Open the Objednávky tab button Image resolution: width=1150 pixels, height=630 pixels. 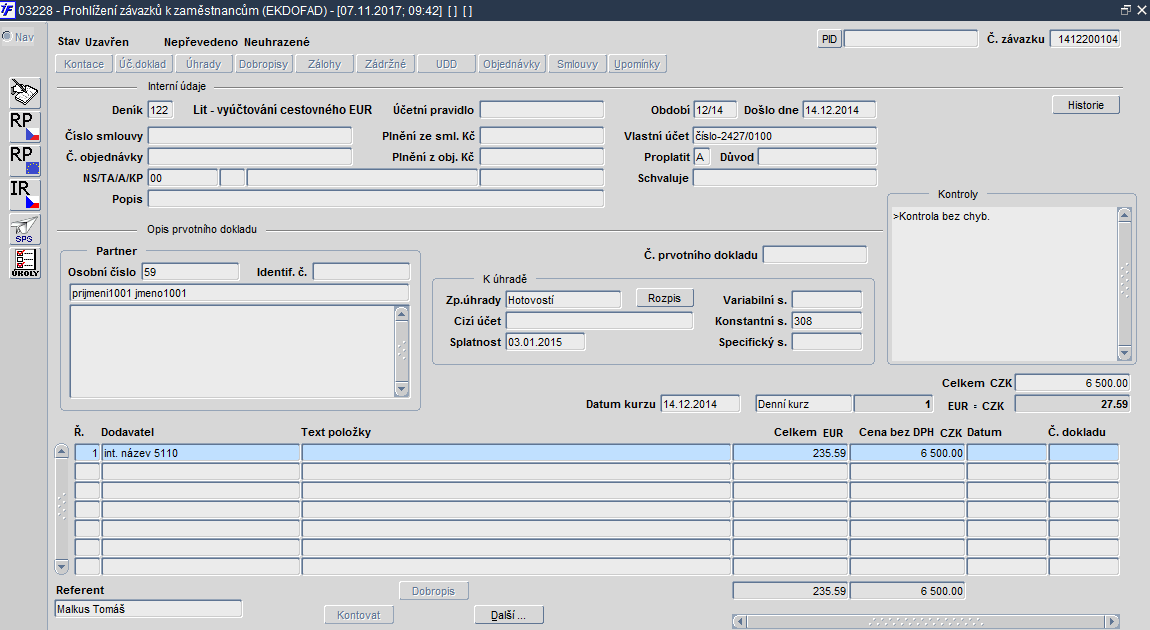tap(511, 64)
